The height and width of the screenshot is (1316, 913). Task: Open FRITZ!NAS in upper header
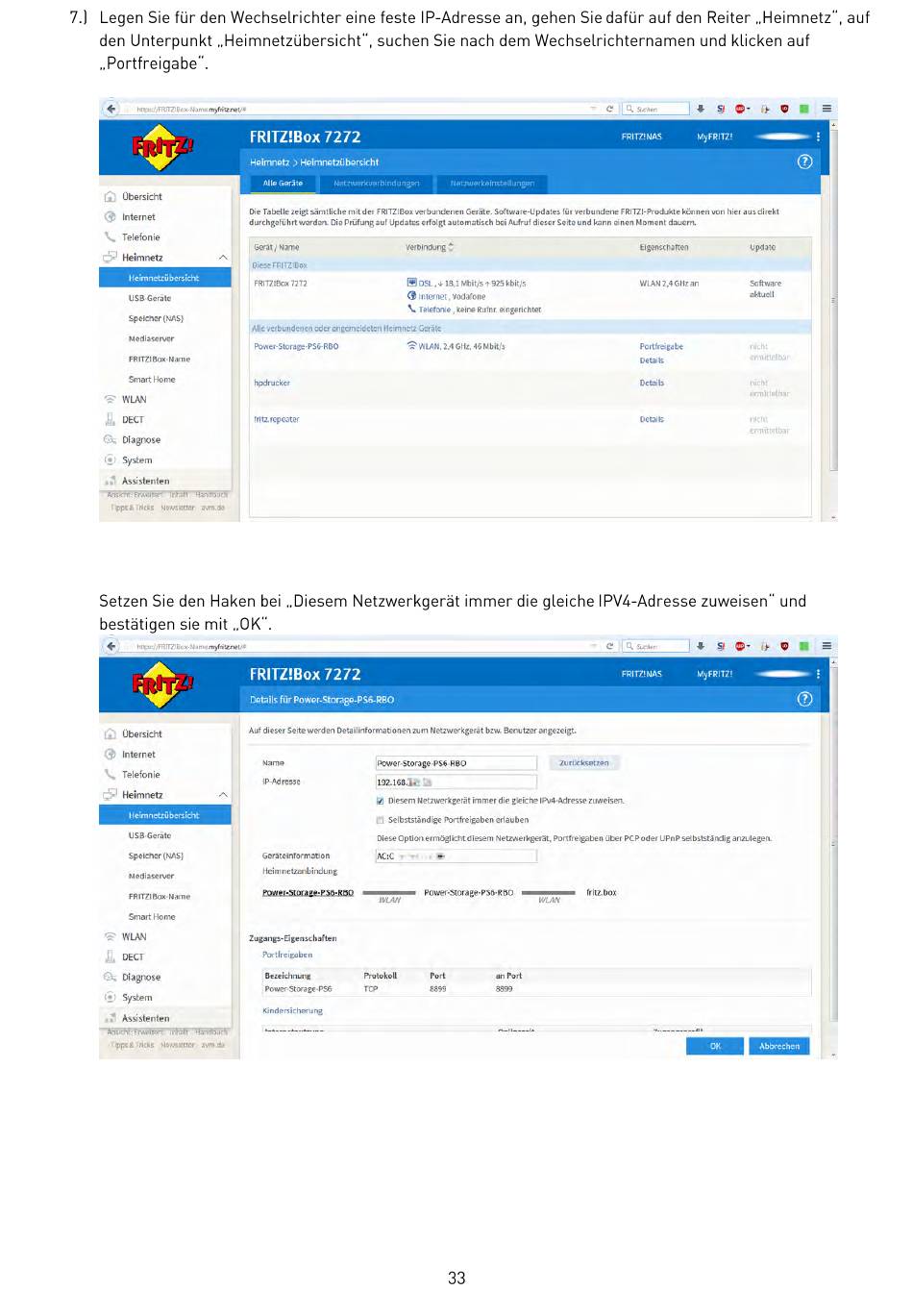[641, 137]
